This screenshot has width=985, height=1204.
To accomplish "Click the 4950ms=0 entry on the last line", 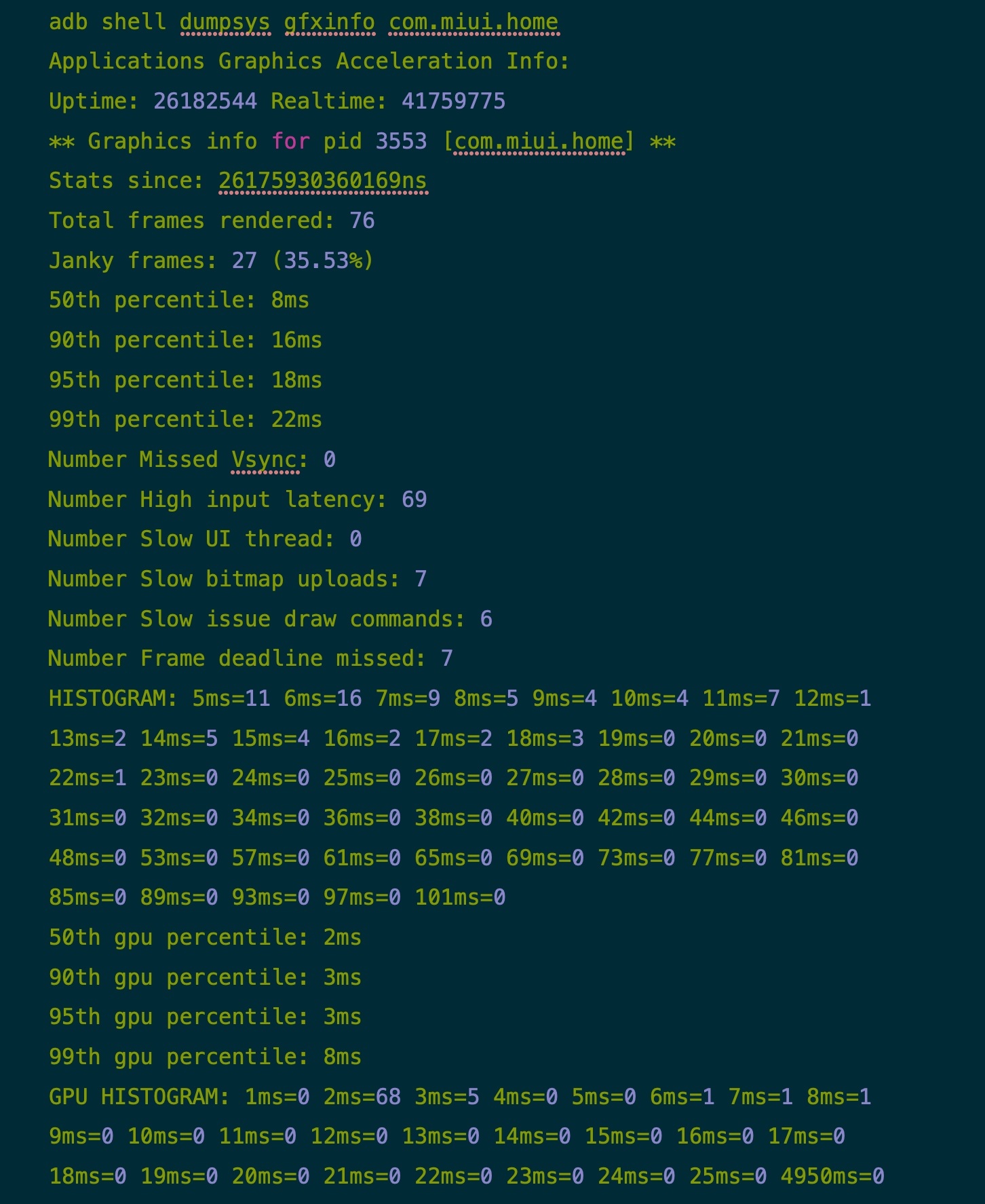I will 832,1176.
